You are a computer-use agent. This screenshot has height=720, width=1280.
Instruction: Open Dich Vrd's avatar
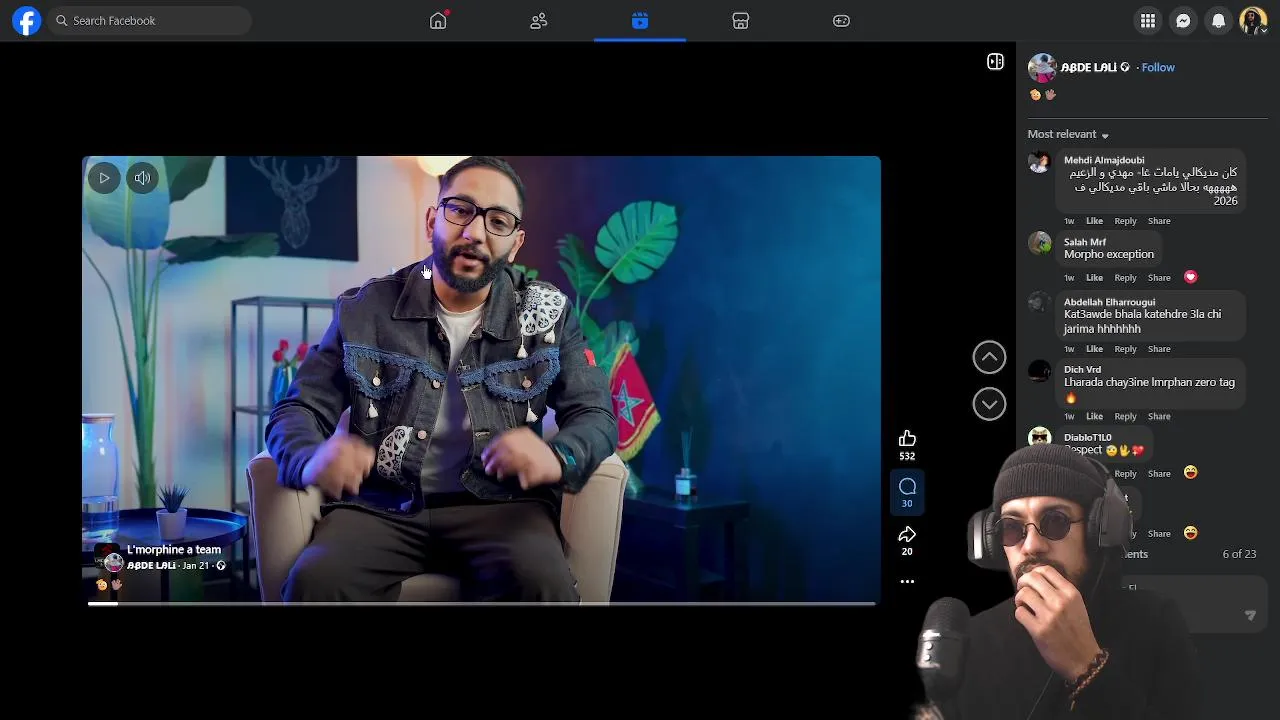(1040, 371)
